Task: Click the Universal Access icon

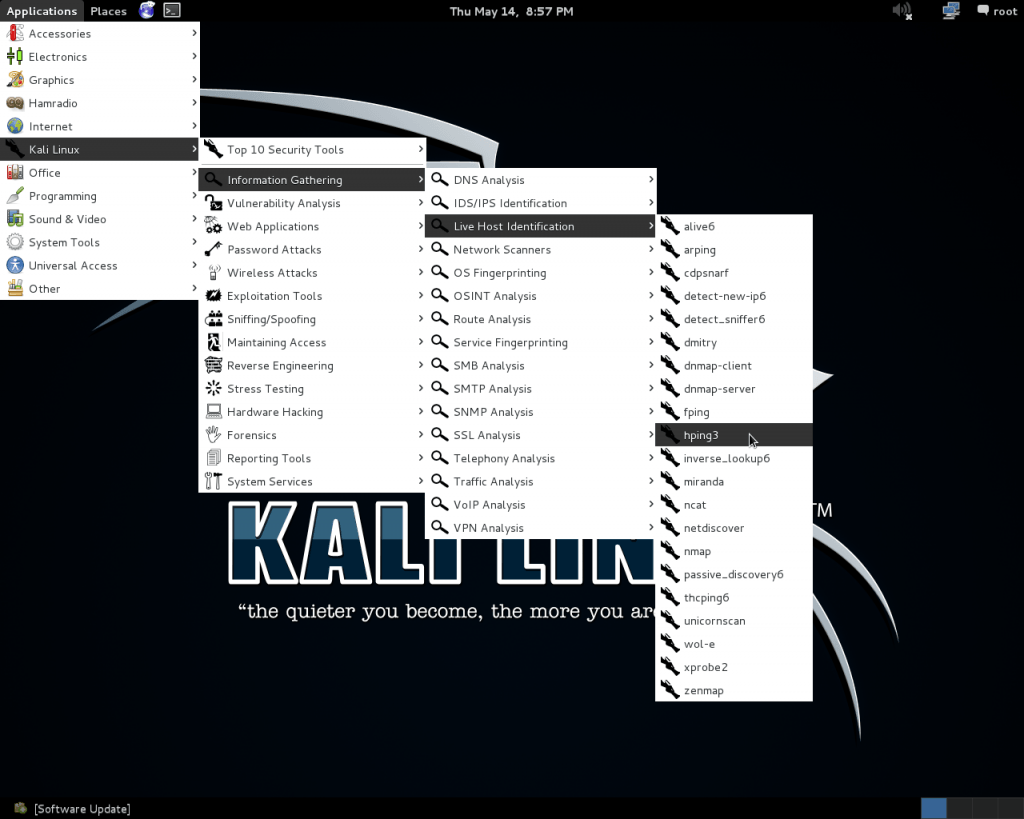Action: click(15, 265)
